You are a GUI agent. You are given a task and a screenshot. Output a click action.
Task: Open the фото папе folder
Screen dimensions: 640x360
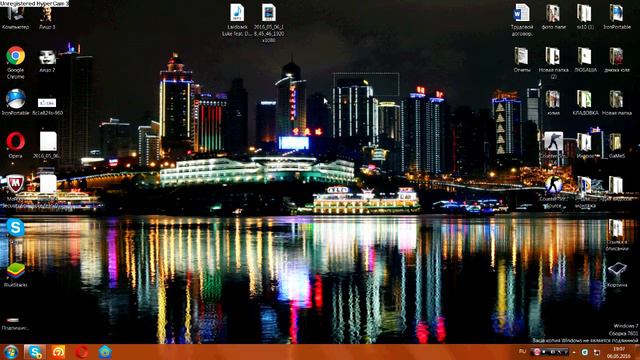point(553,17)
